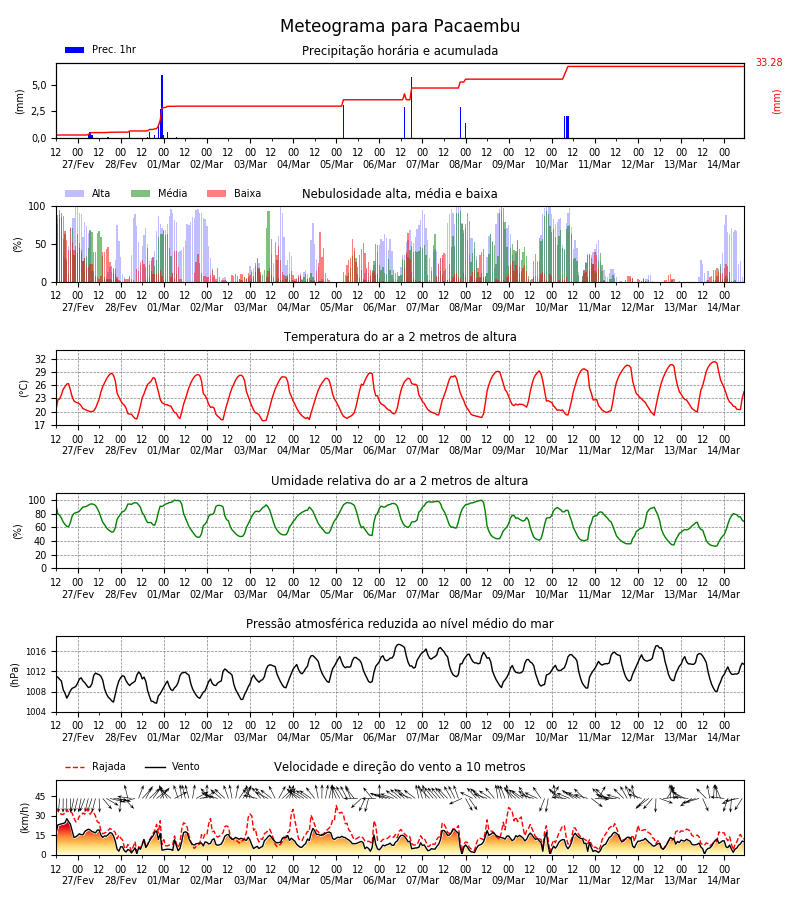Image resolution: width=800 pixels, height=900 pixels.
Task: Click the green Média legend swatch
Action: (141, 193)
